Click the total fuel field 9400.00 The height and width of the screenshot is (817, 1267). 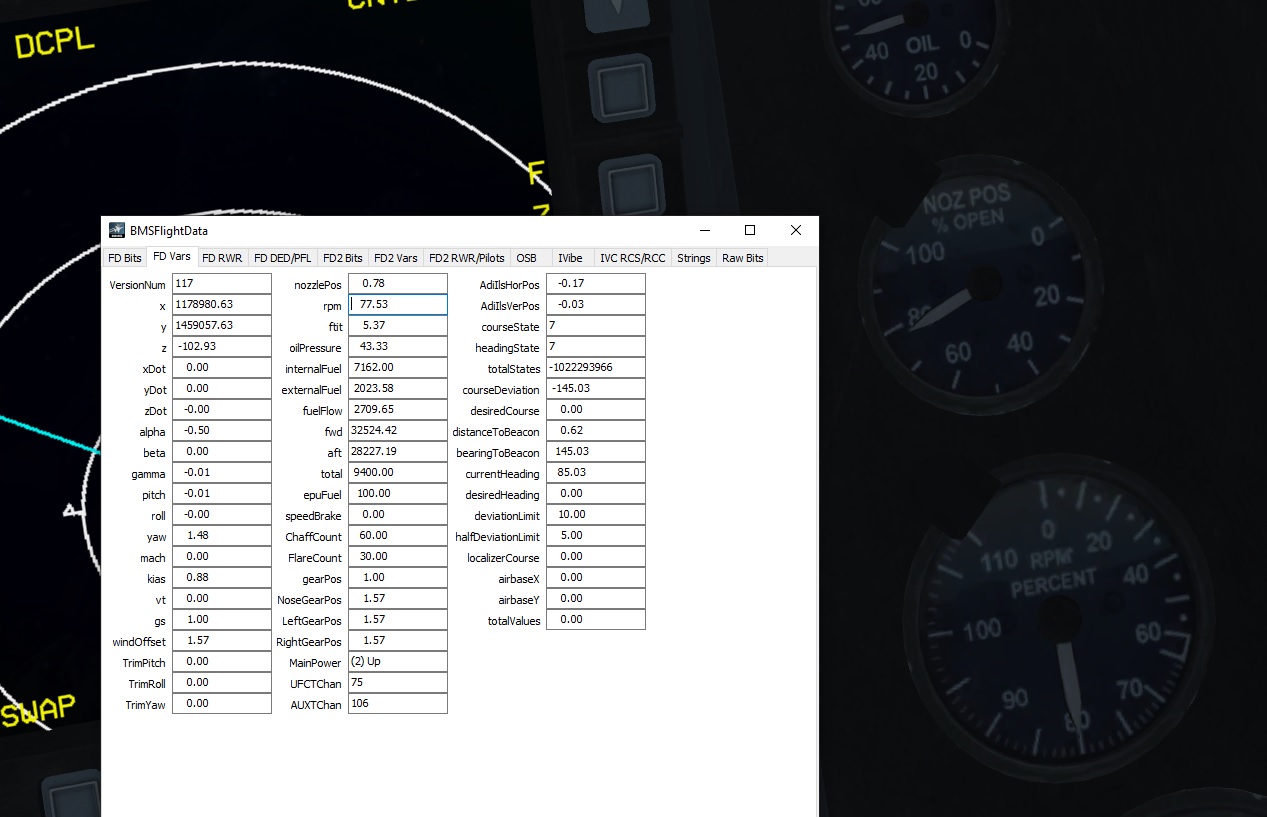398,473
